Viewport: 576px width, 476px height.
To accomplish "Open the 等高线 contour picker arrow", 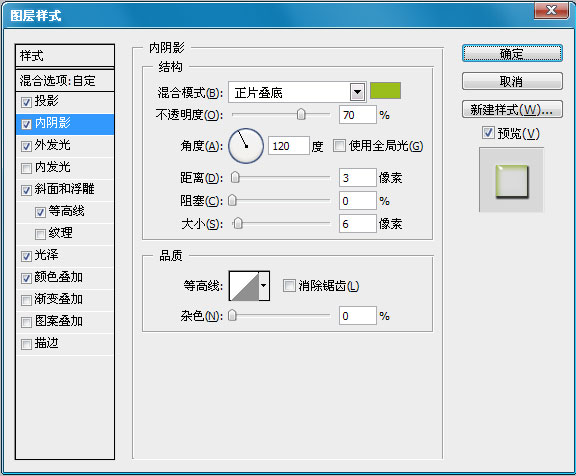I will [x=264, y=285].
